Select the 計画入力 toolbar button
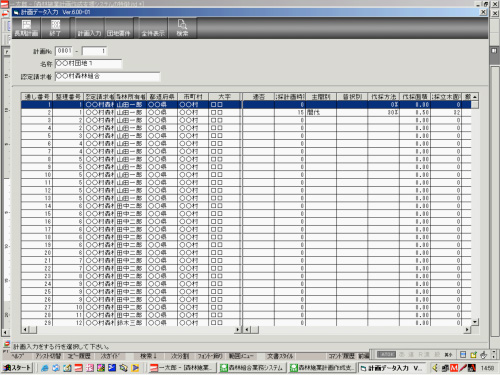 (89, 28)
